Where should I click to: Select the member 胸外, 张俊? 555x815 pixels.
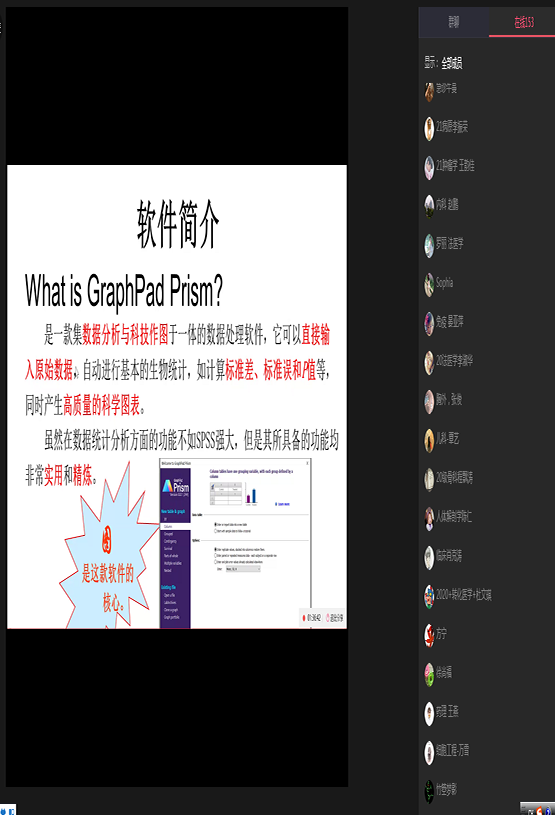[x=449, y=399]
